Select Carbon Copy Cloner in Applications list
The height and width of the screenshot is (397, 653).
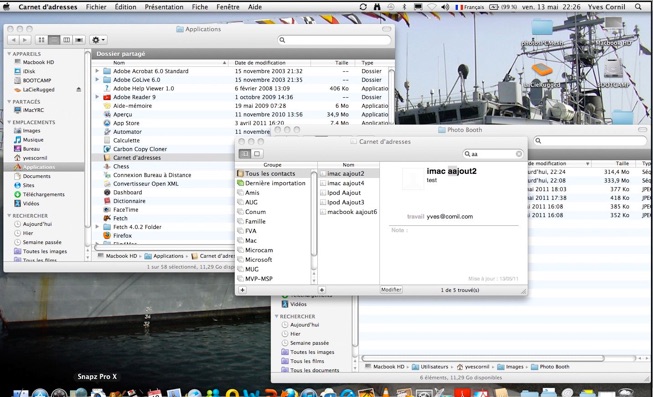(x=140, y=149)
